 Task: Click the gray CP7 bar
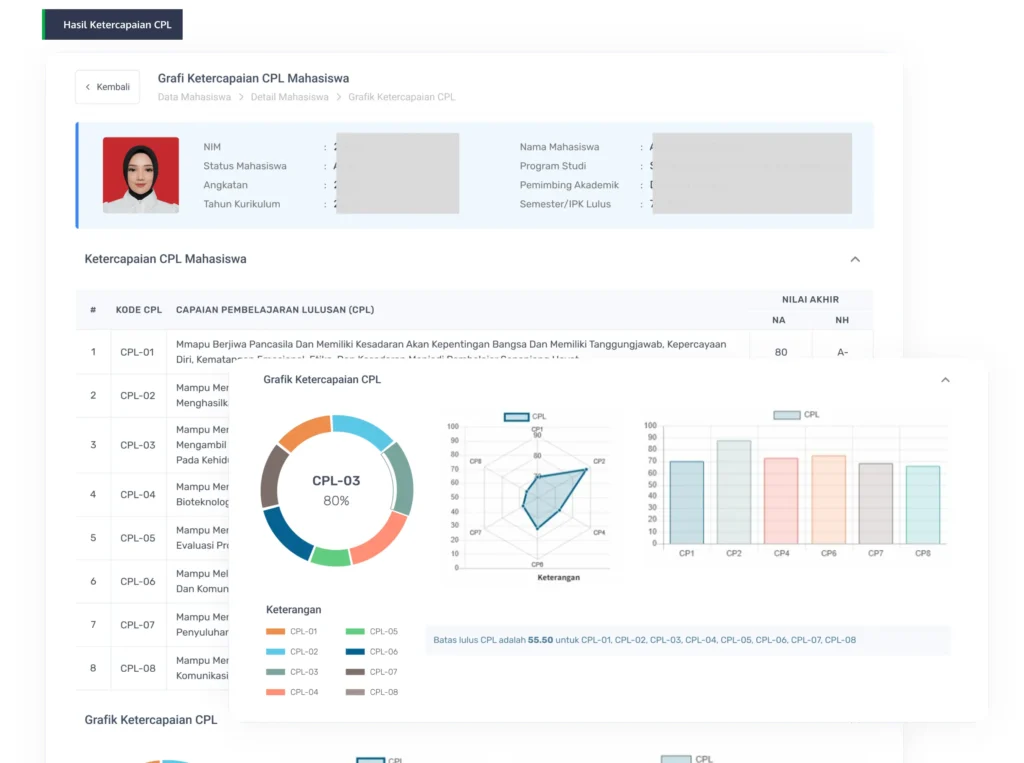tap(876, 504)
